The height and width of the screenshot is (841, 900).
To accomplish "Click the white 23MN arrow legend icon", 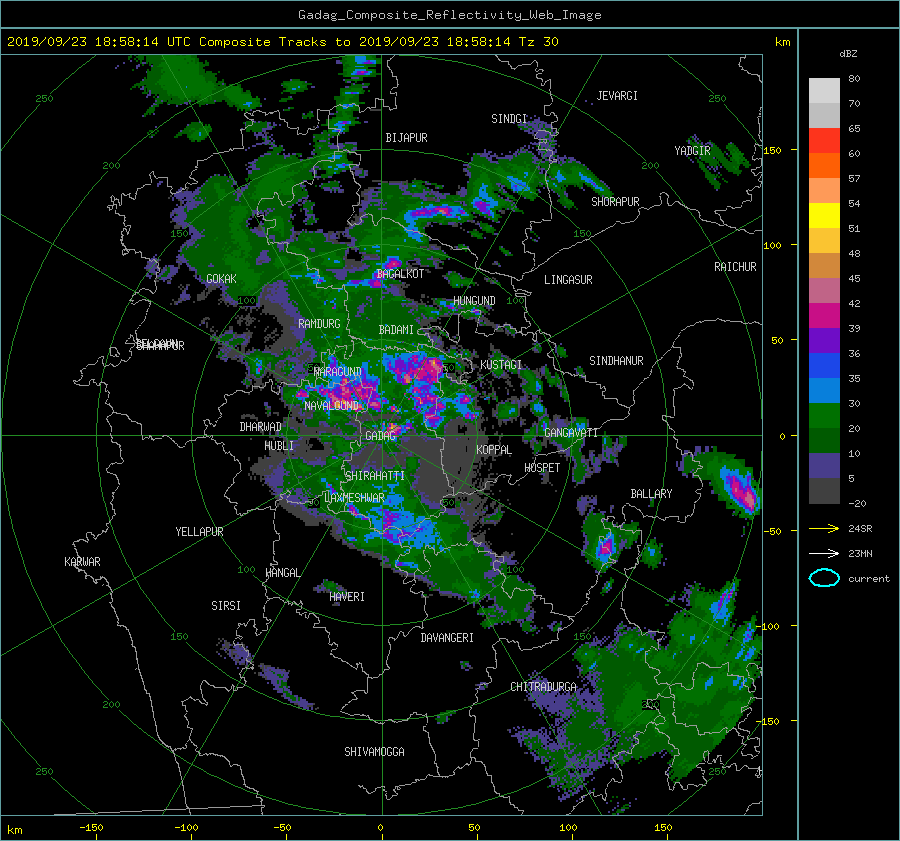I will [824, 553].
